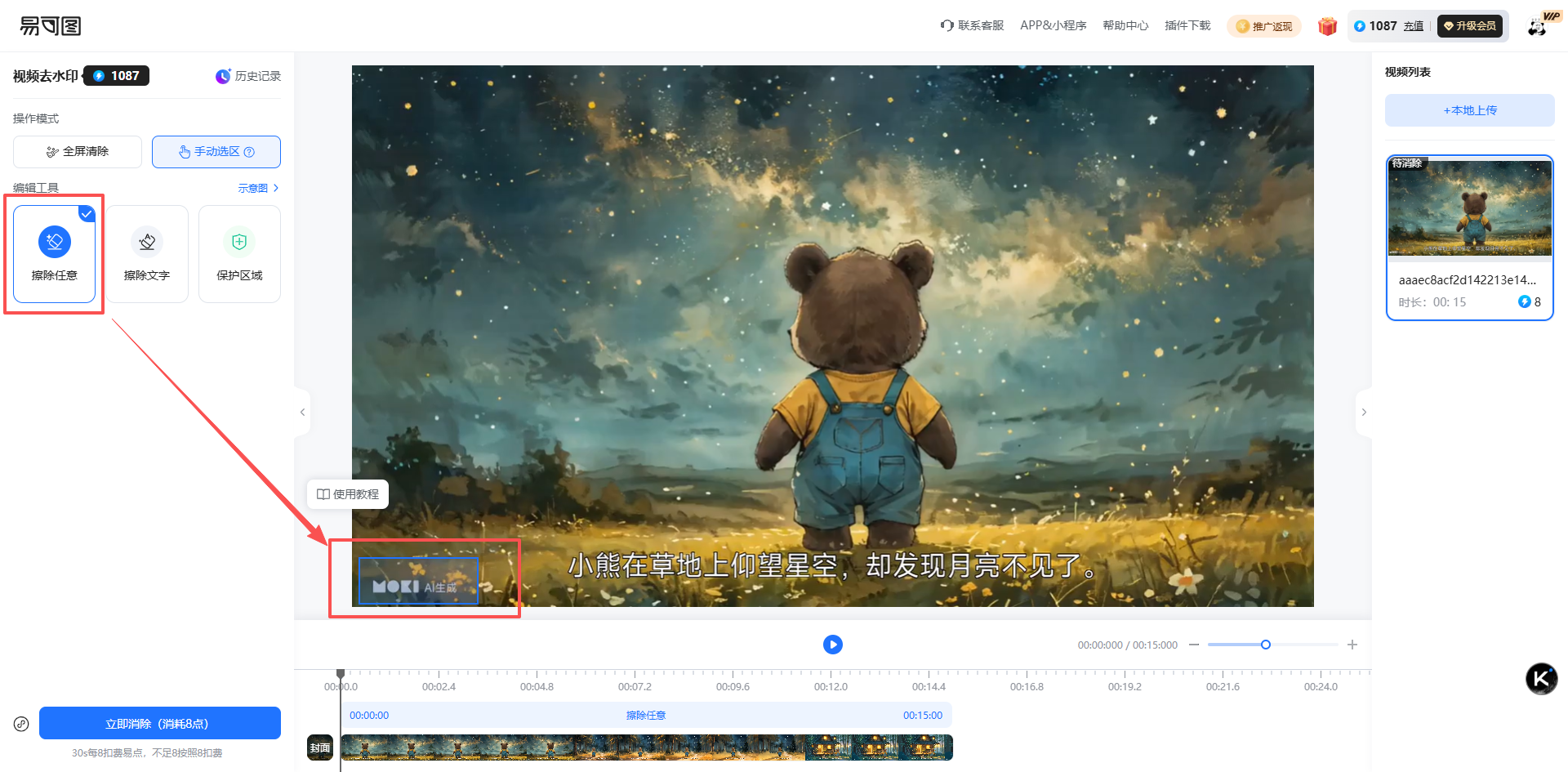
Task: Click the 时长: 00: 15 duration text
Action: click(1432, 302)
